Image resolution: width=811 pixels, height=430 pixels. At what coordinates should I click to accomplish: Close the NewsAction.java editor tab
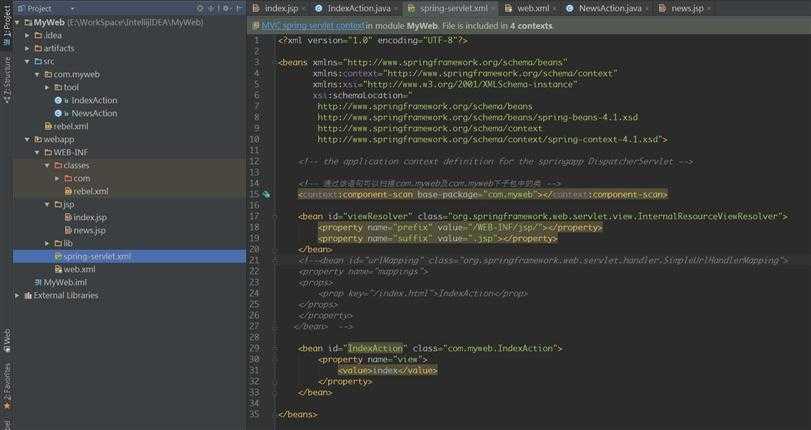648,9
